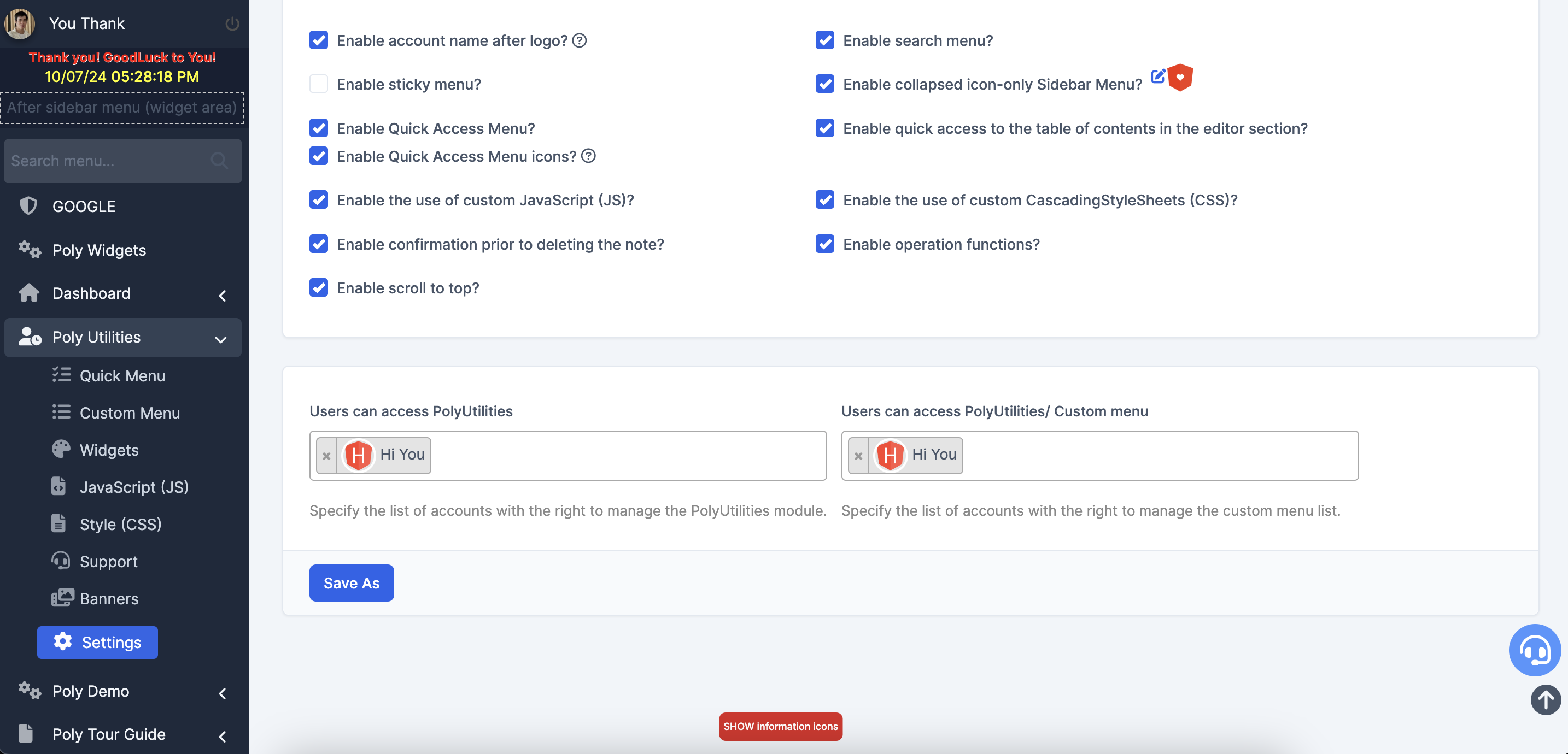Screen dimensions: 1568x754
Task: Enable the sticky menu checkbox
Action: coord(318,84)
